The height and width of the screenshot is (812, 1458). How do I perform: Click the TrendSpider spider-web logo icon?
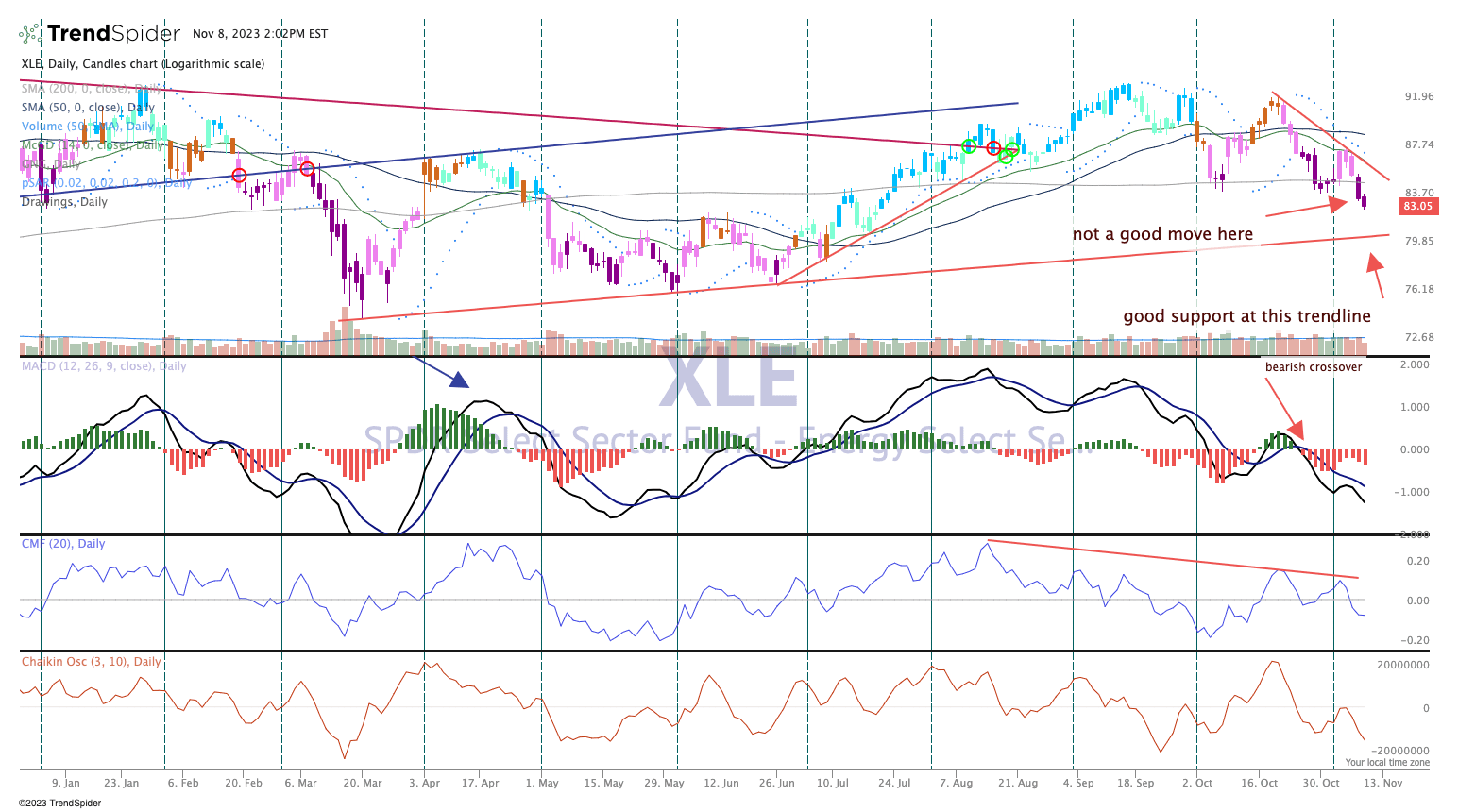point(30,34)
